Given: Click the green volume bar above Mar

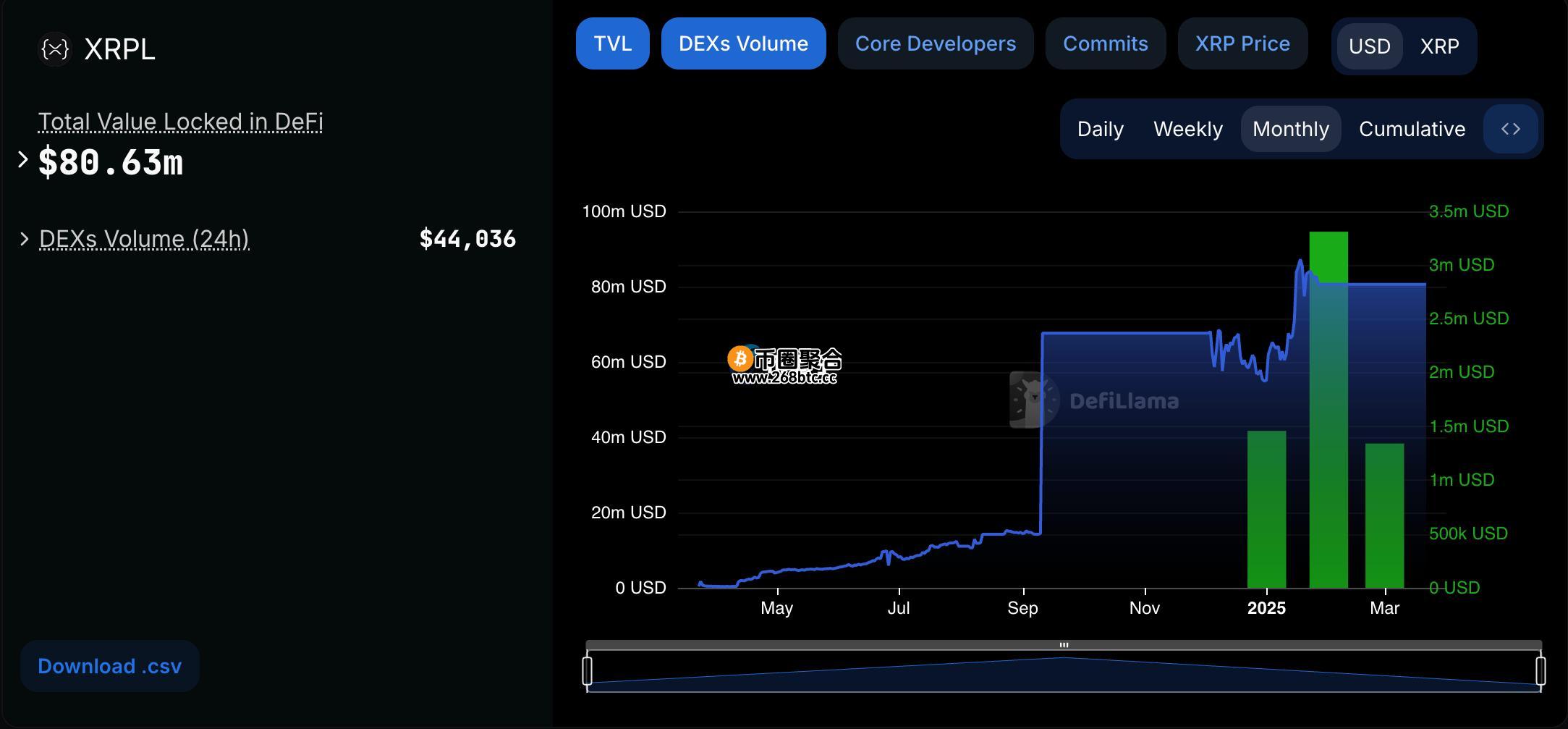Looking at the screenshot, I should [x=1385, y=515].
